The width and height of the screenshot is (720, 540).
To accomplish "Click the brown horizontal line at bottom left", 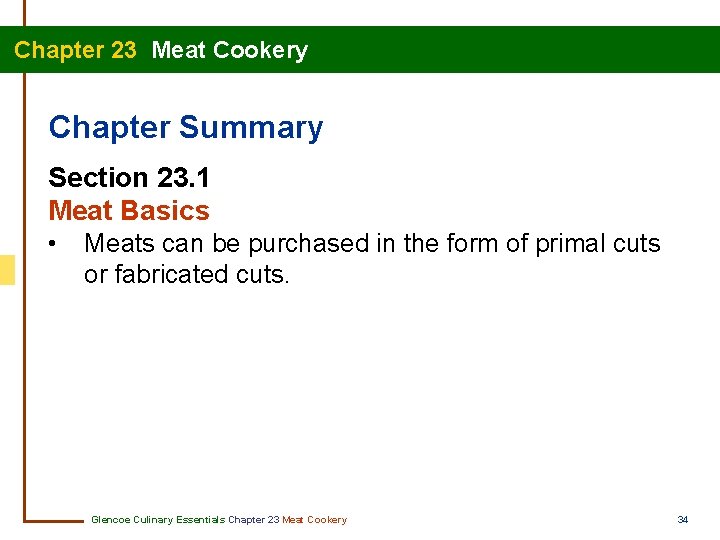I will point(55,520).
